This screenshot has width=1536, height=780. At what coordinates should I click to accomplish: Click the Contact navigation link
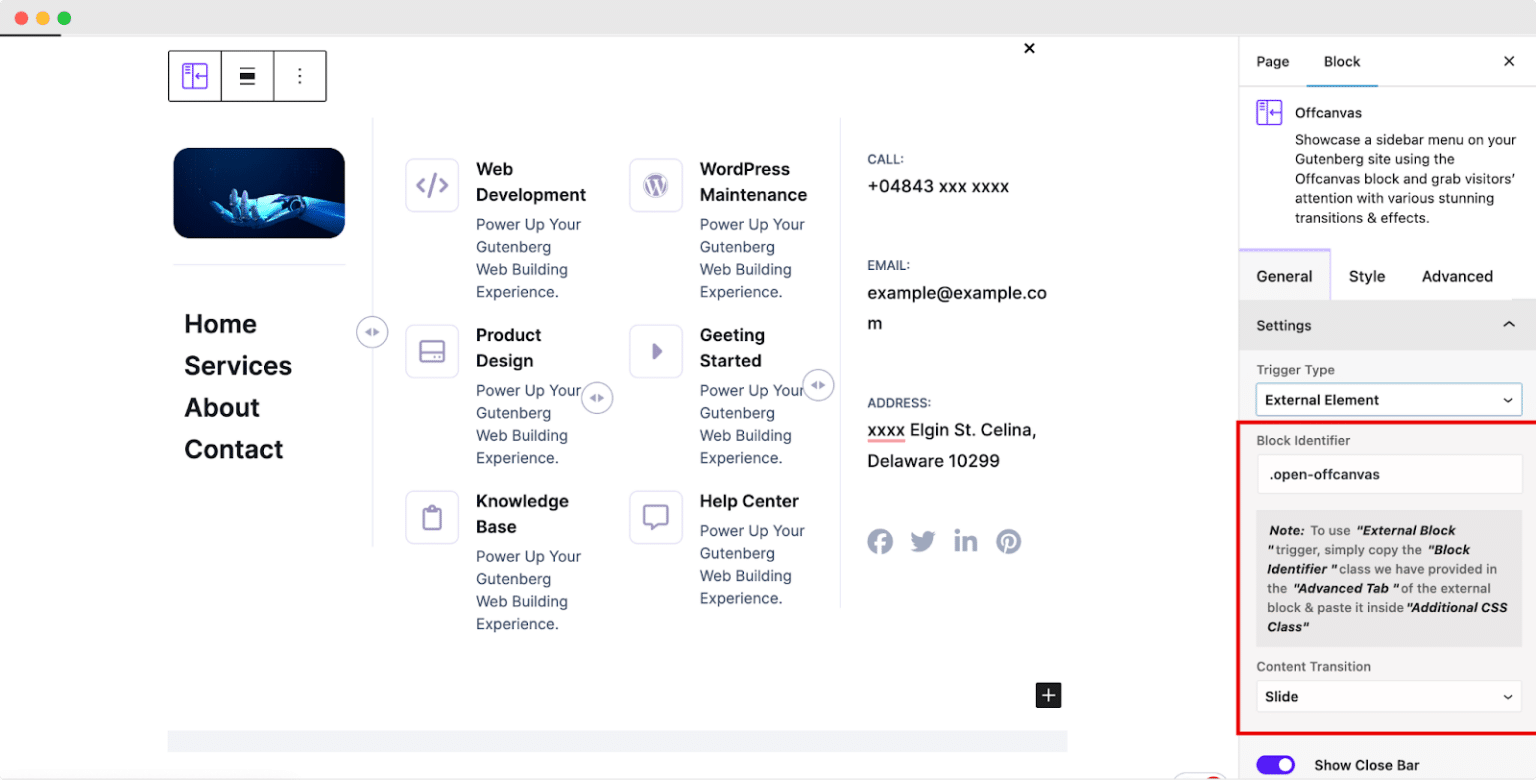tap(233, 449)
